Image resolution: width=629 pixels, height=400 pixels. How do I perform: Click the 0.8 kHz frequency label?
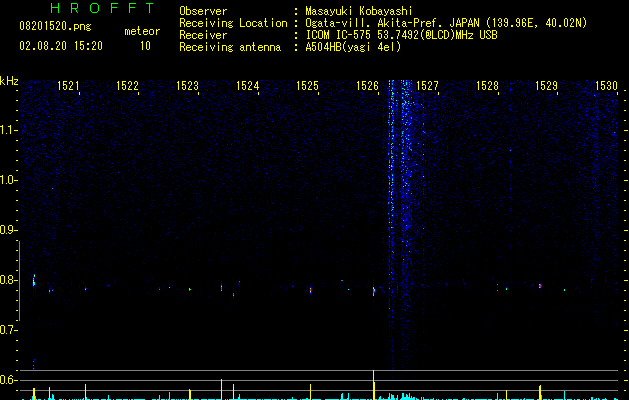pyautogui.click(x=9, y=280)
